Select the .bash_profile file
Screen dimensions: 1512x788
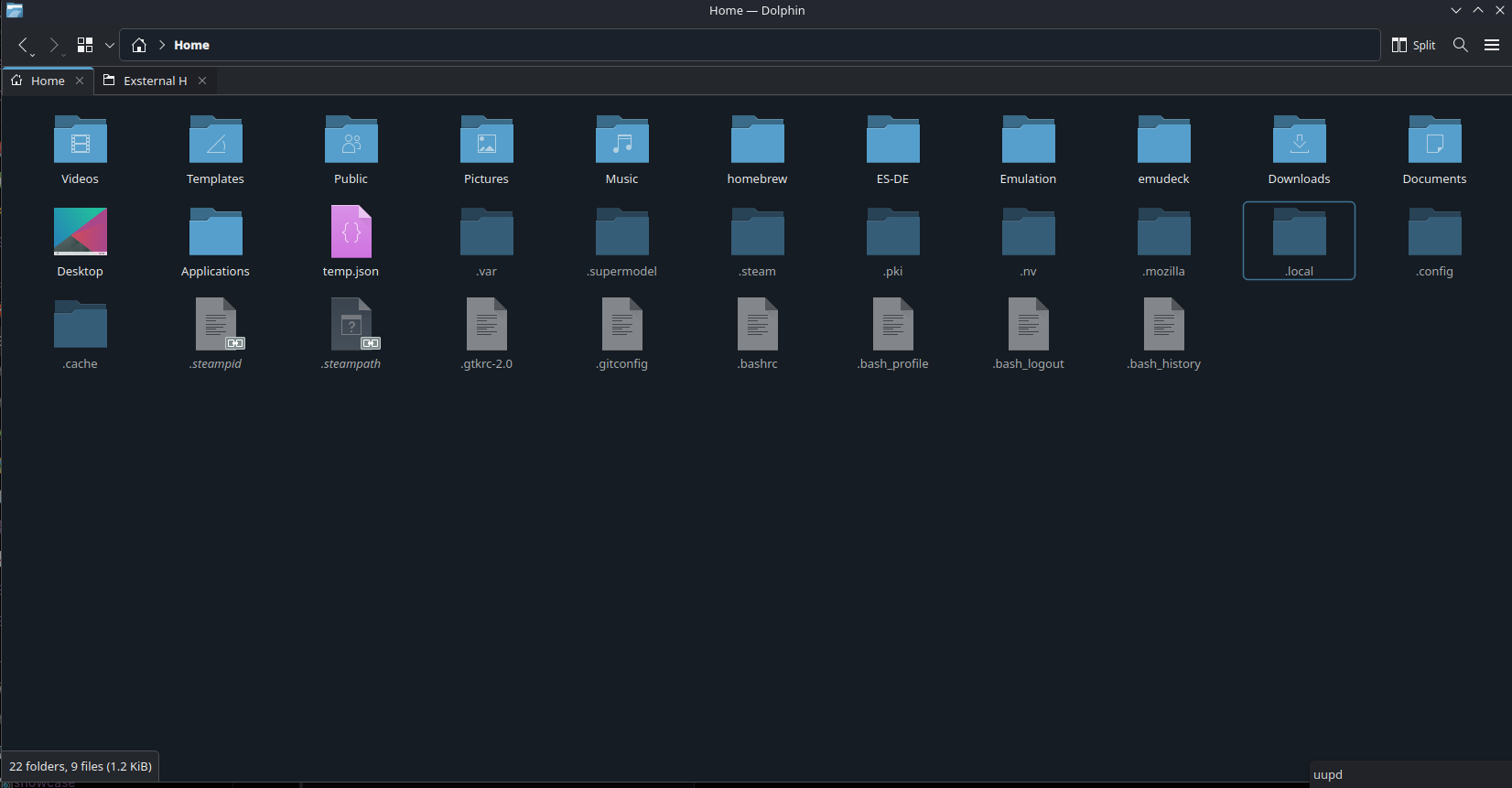coord(893,335)
